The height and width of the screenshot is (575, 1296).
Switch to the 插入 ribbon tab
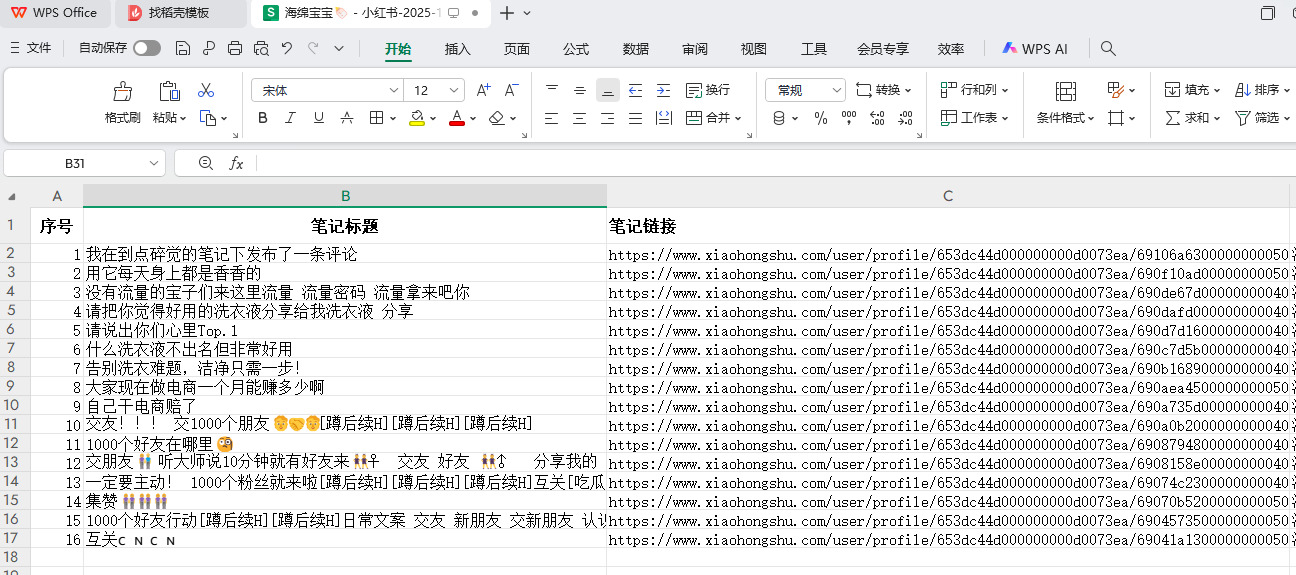(x=457, y=48)
